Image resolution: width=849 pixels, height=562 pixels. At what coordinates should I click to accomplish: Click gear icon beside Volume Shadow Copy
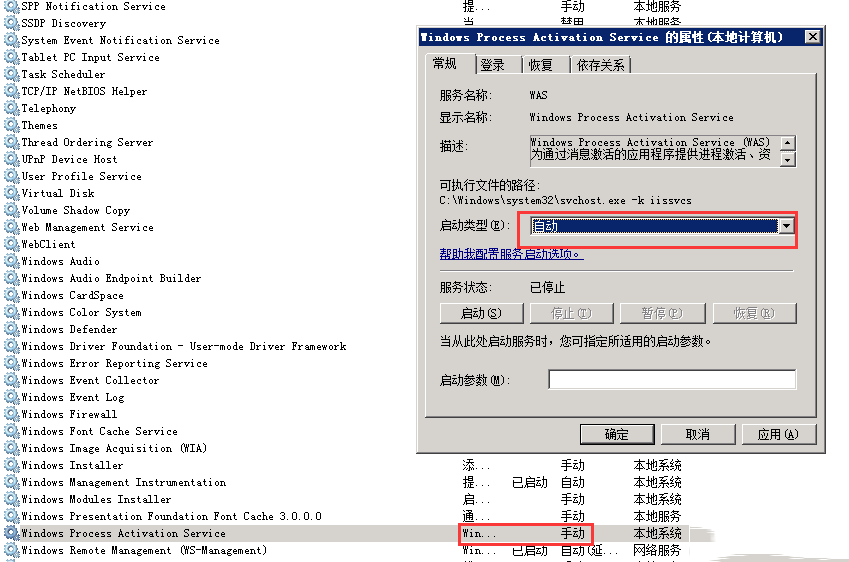pos(11,210)
